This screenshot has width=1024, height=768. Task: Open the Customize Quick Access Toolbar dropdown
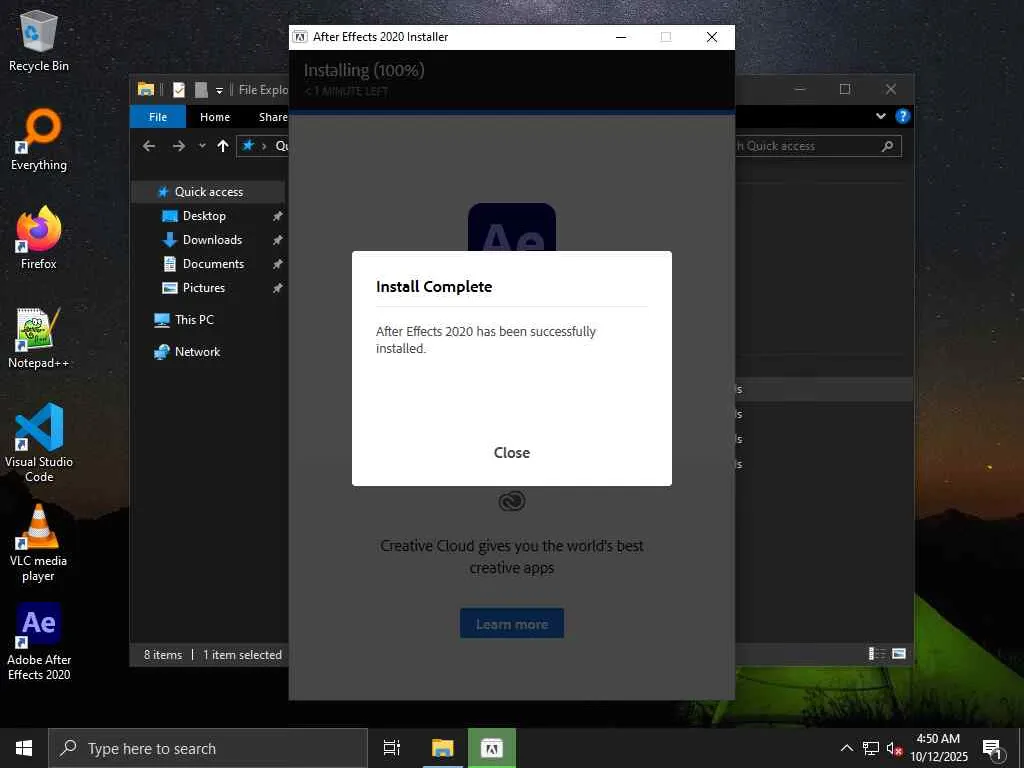coord(219,90)
